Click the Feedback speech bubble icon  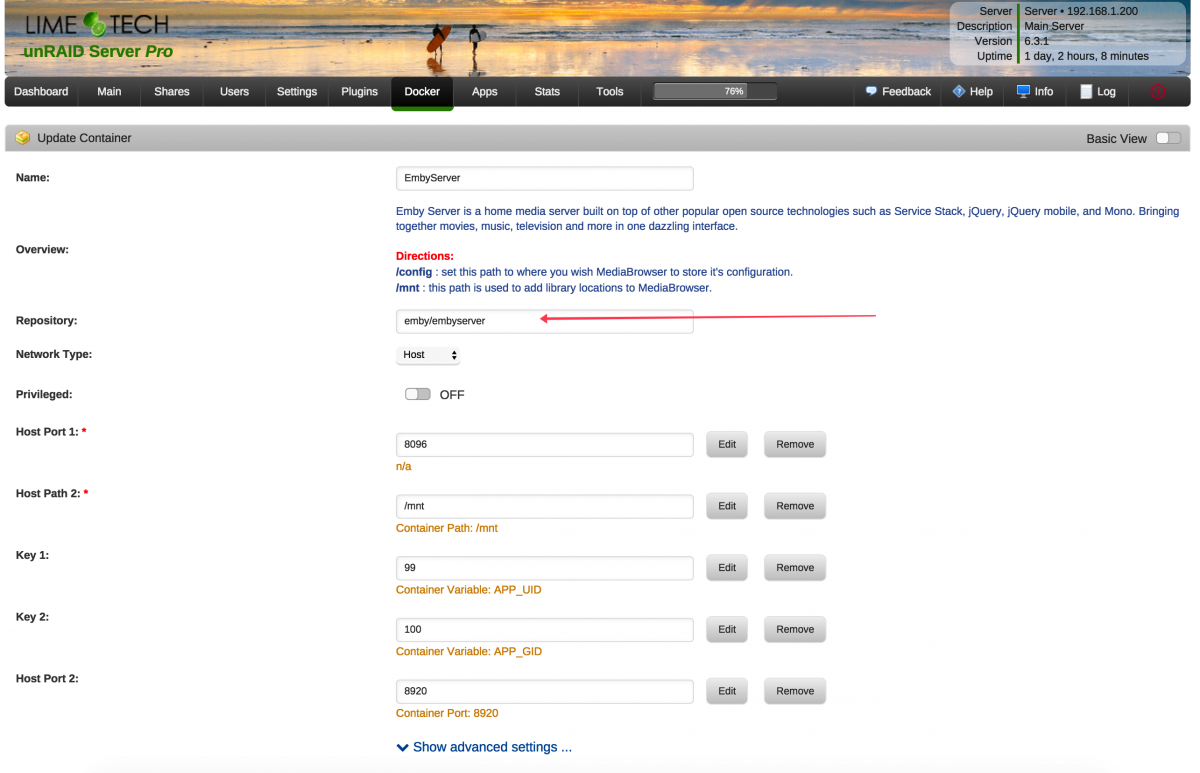pyautogui.click(x=871, y=91)
